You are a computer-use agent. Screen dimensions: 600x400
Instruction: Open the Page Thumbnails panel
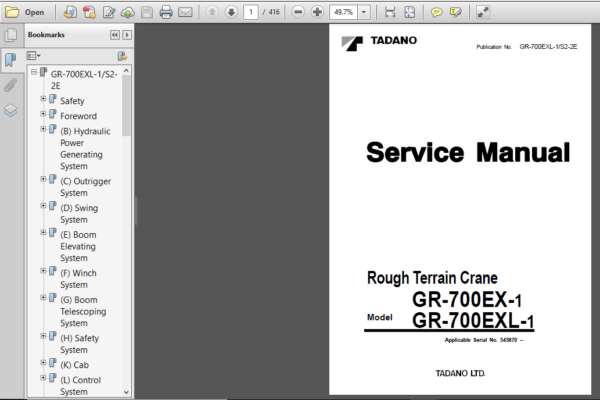coord(11,35)
